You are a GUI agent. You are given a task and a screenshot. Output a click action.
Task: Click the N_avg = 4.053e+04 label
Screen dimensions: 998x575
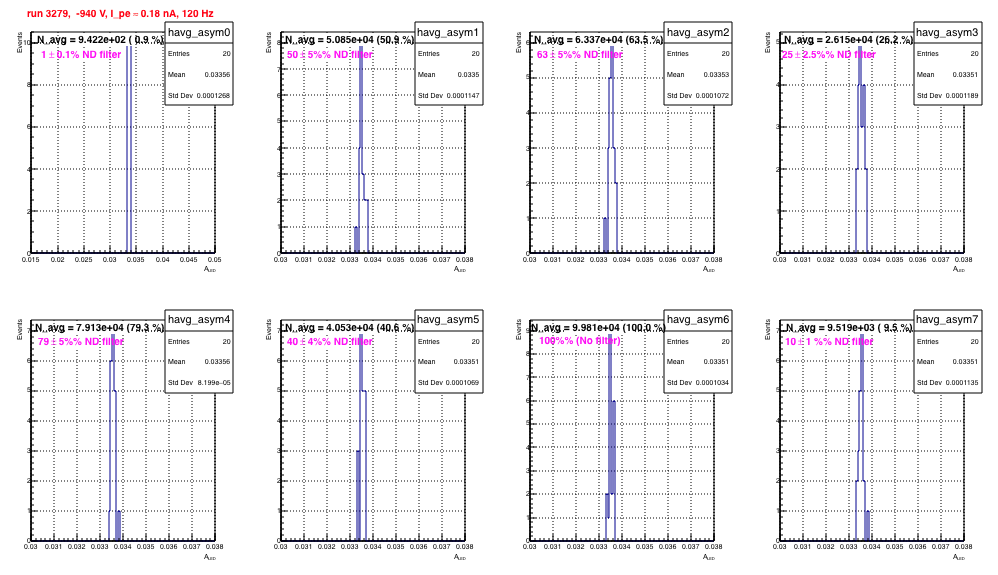coord(349,328)
